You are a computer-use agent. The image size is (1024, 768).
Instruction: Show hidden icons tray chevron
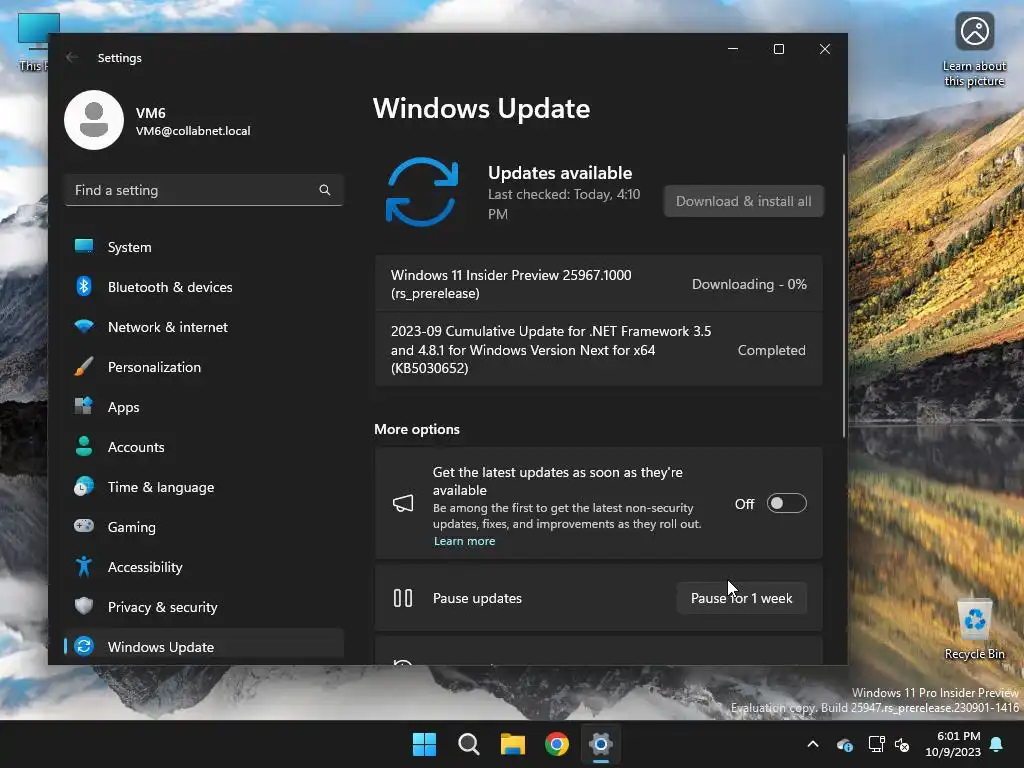tap(813, 744)
